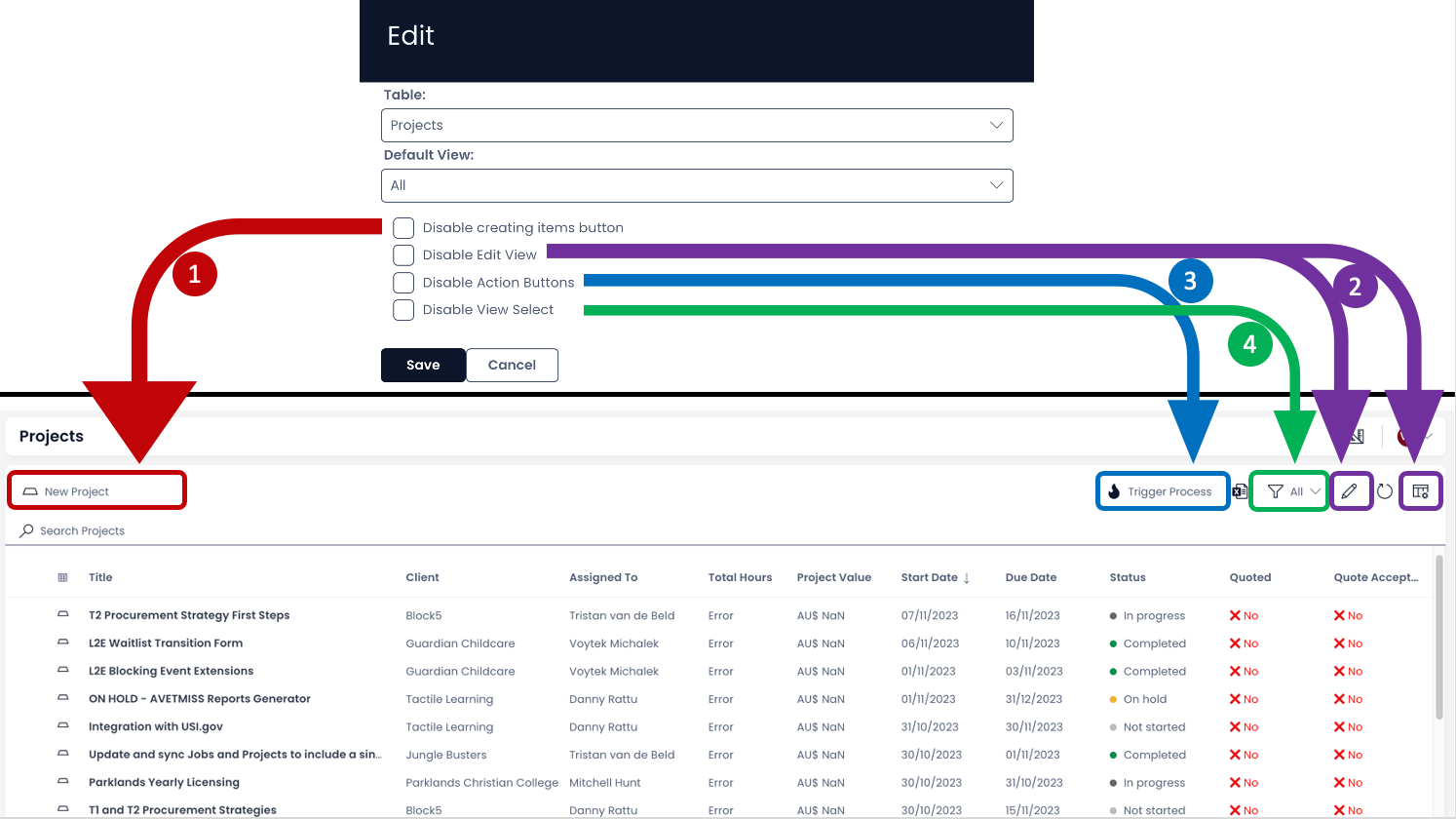This screenshot has height=819, width=1456.
Task: Enable the Disable Edit View checkbox
Action: [x=403, y=255]
